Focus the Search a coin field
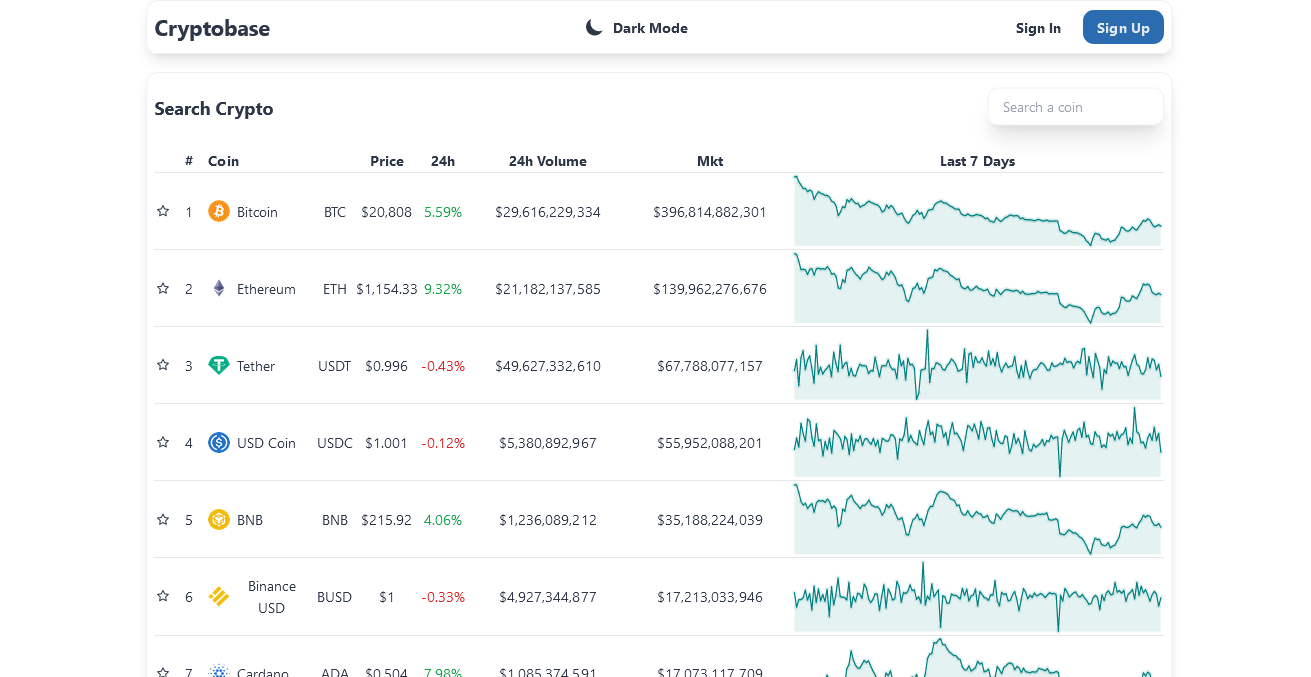The image size is (1311, 677). pos(1075,107)
